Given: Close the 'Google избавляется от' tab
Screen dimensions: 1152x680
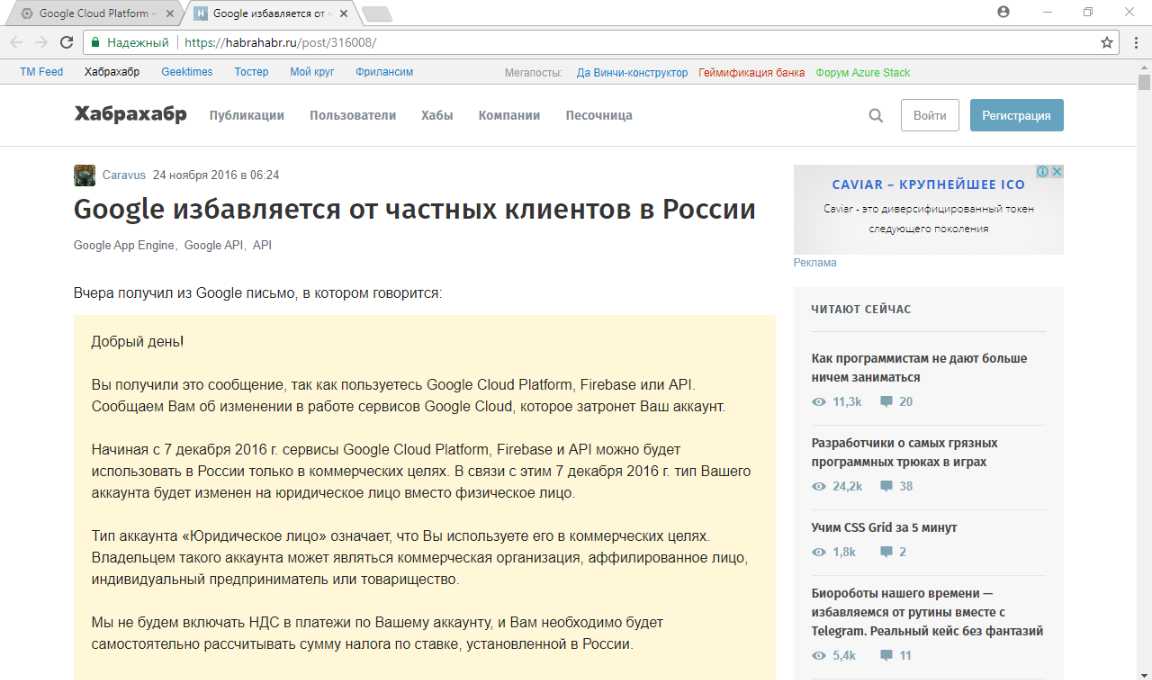Looking at the screenshot, I should (344, 13).
